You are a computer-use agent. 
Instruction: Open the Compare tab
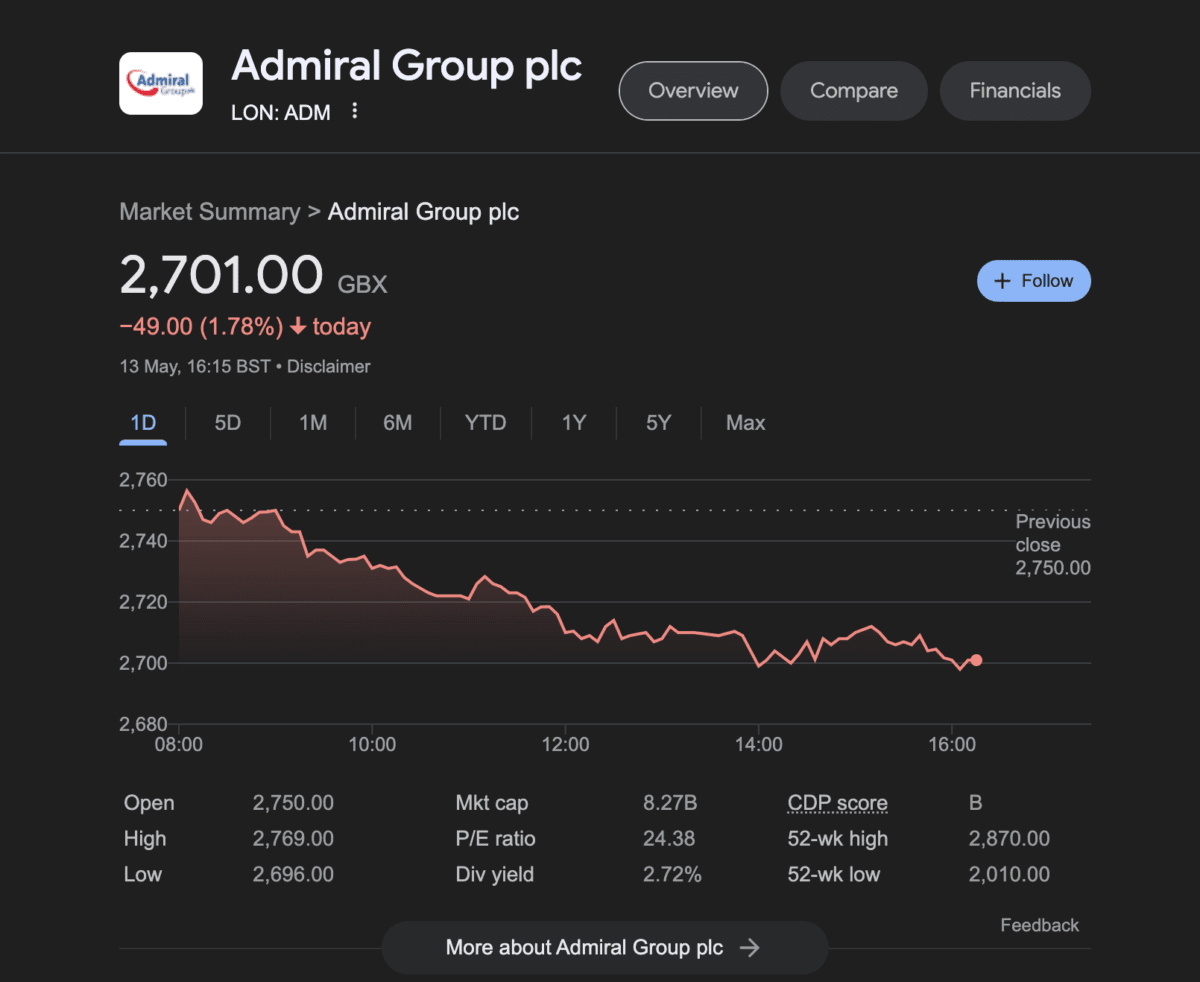pyautogui.click(x=853, y=91)
